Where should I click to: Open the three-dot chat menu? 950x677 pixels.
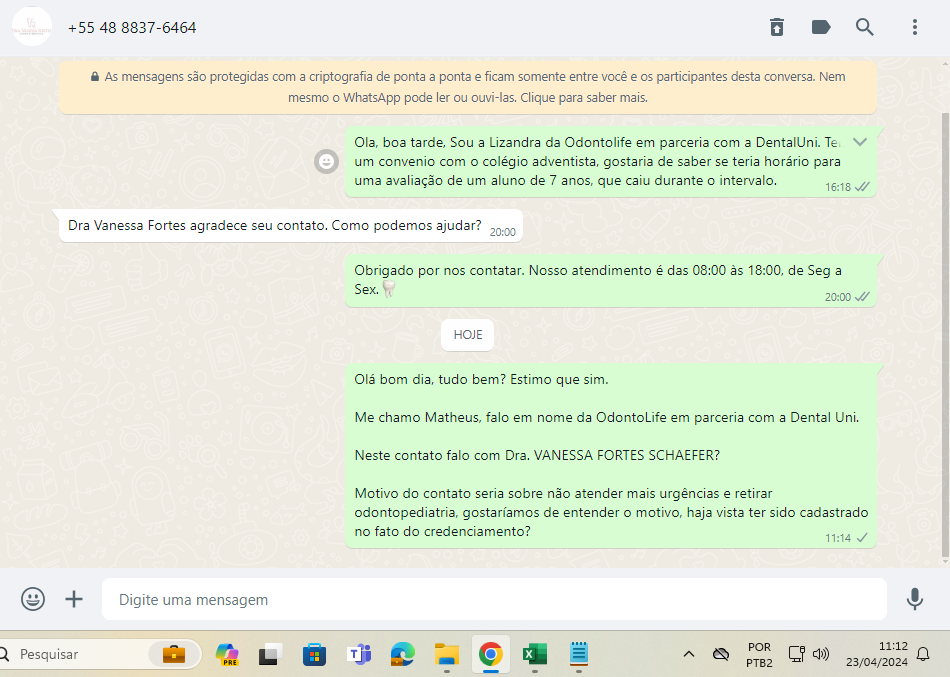tap(914, 27)
